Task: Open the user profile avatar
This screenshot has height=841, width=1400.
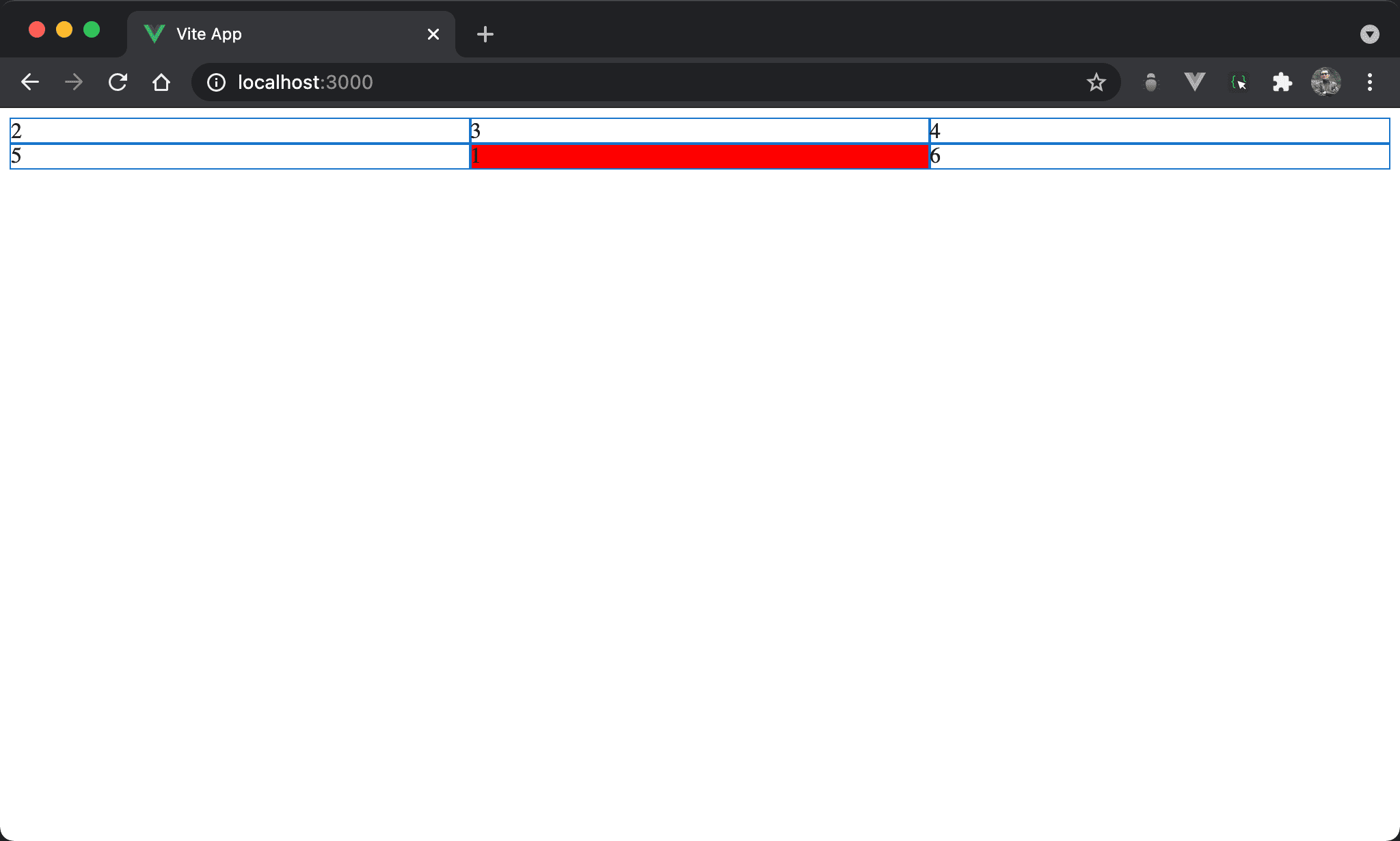Action: pos(1325,82)
